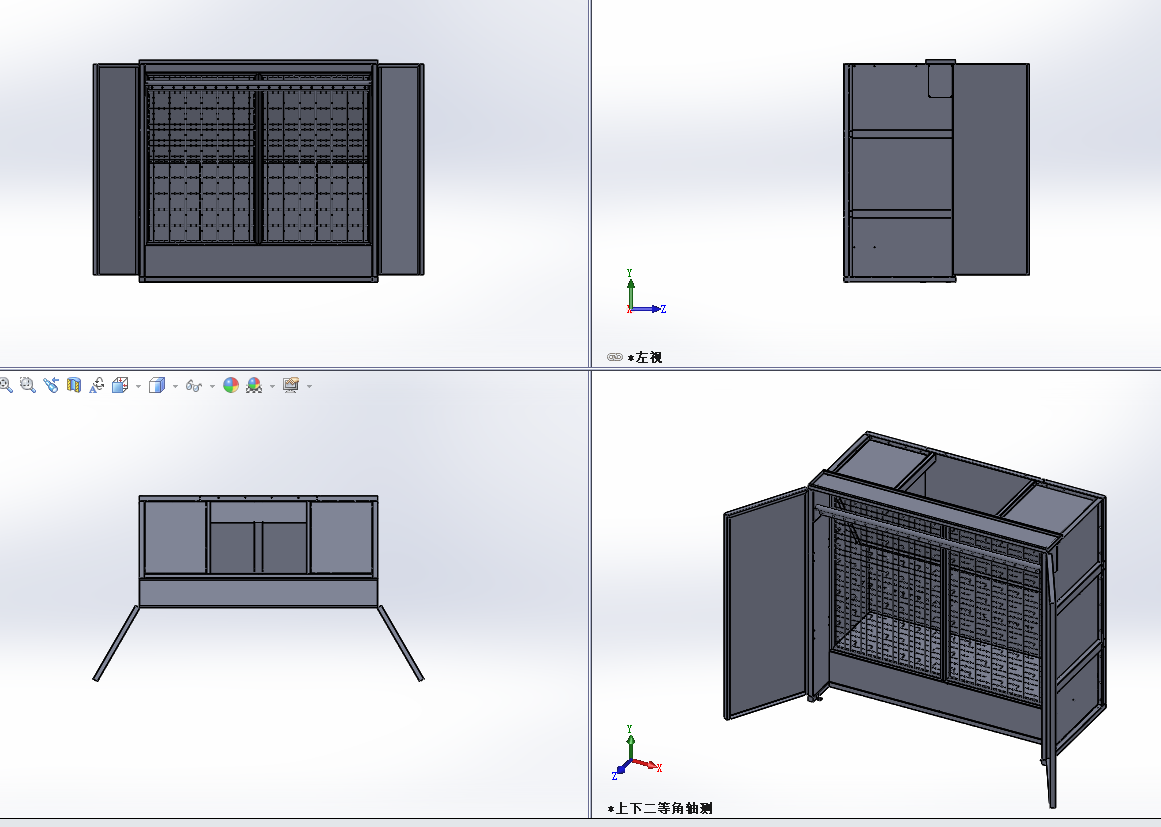Click the View Orientation cube icon
The width and height of the screenshot is (1161, 827).
120,385
